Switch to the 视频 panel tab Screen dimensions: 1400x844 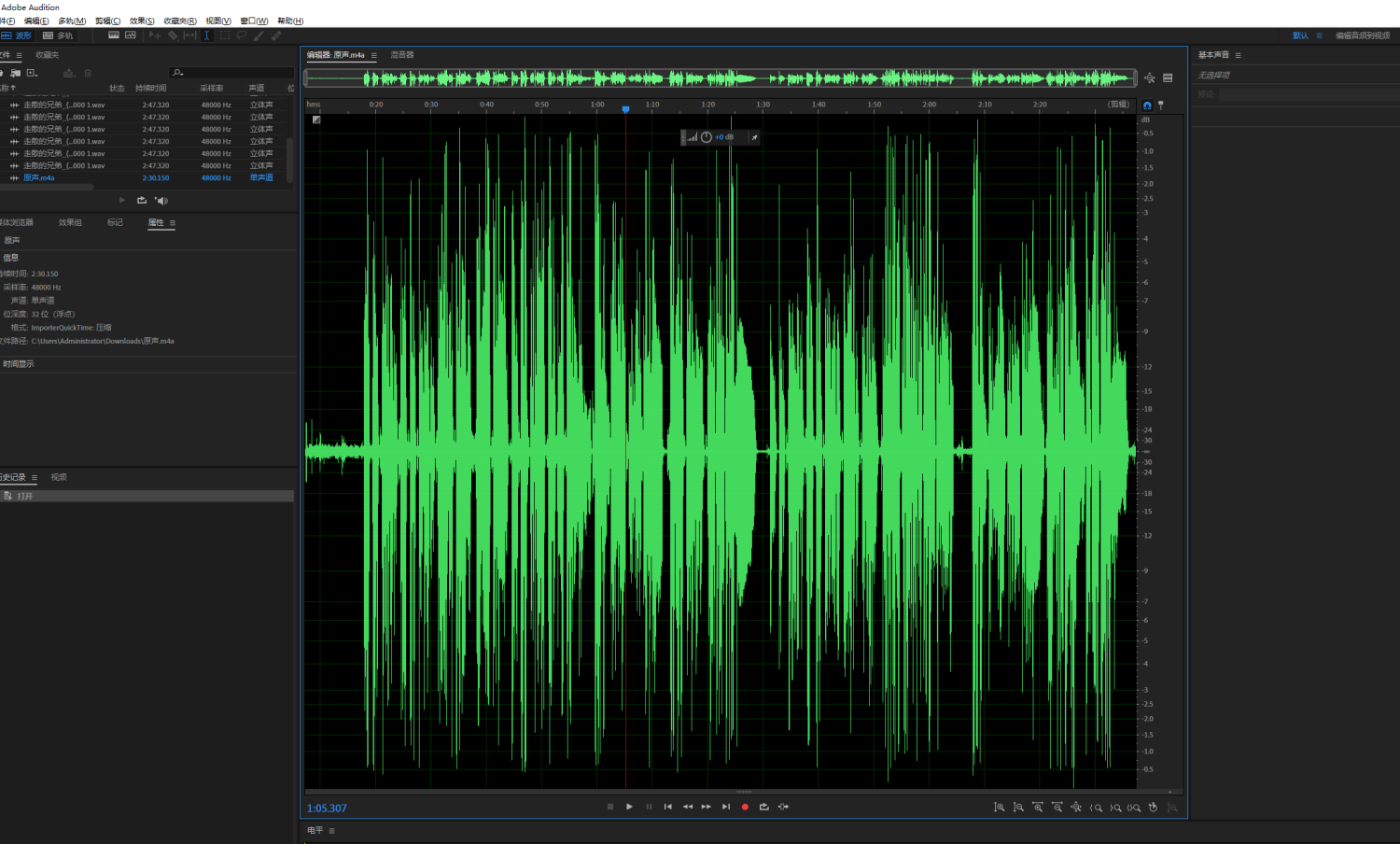pyautogui.click(x=59, y=477)
